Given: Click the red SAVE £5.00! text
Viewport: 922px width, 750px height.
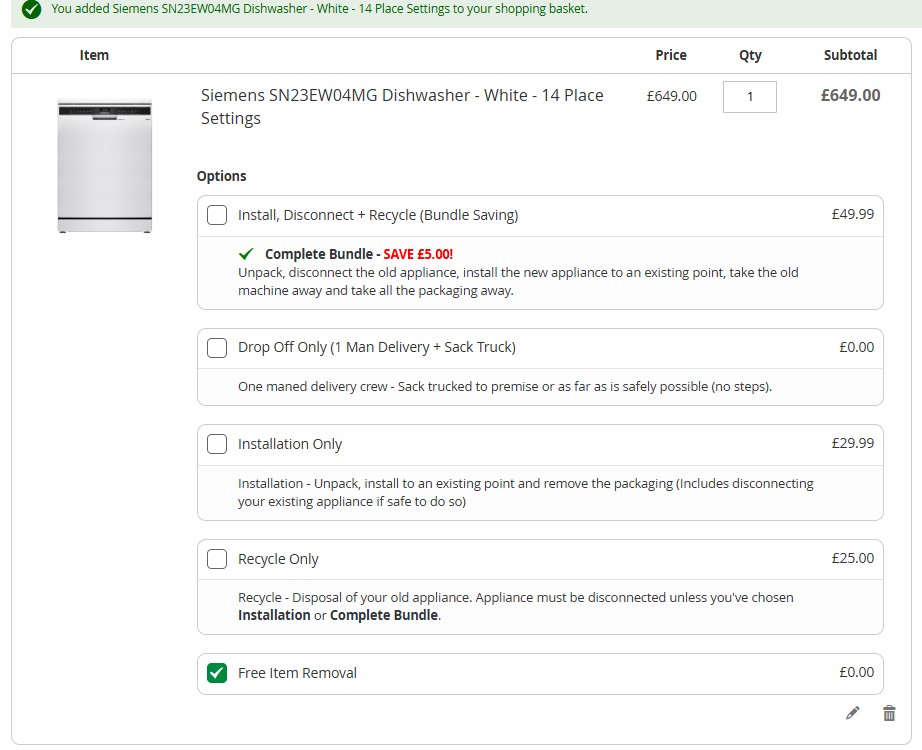Looking at the screenshot, I should [418, 254].
